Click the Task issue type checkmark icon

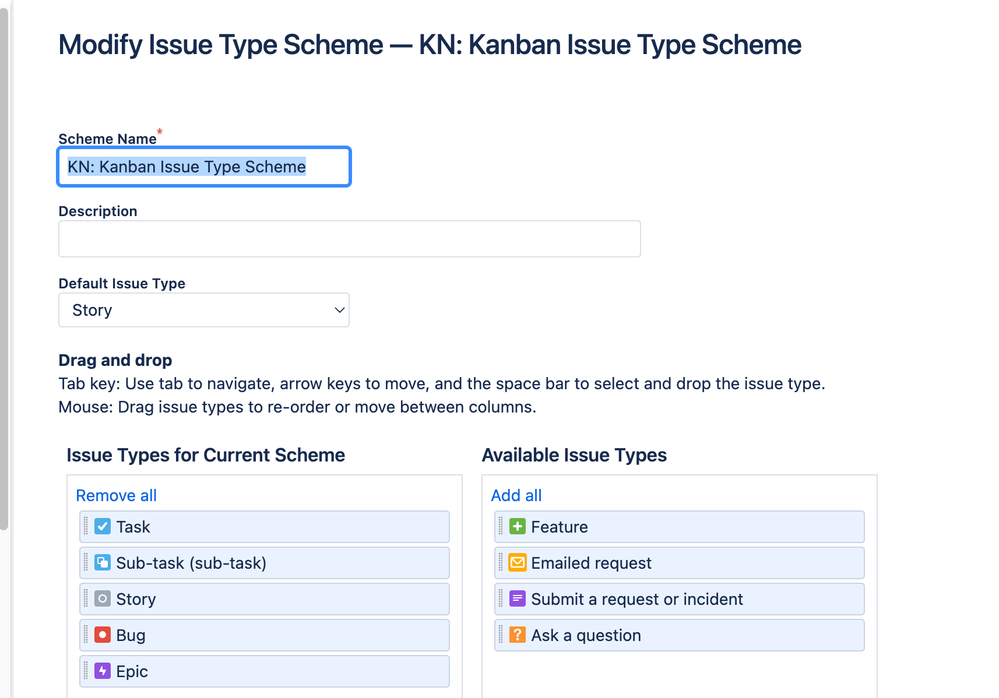[102, 527]
